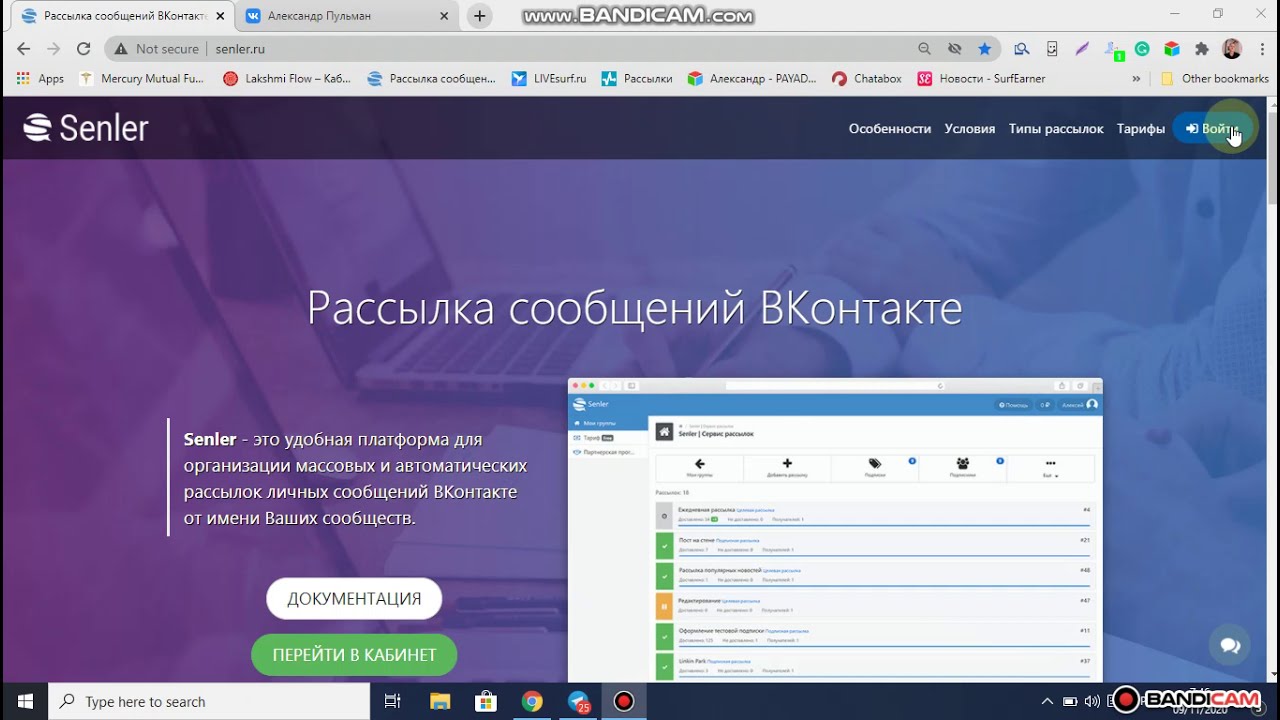Click the Not secure site info
This screenshot has width=1280, height=720.
pos(157,48)
